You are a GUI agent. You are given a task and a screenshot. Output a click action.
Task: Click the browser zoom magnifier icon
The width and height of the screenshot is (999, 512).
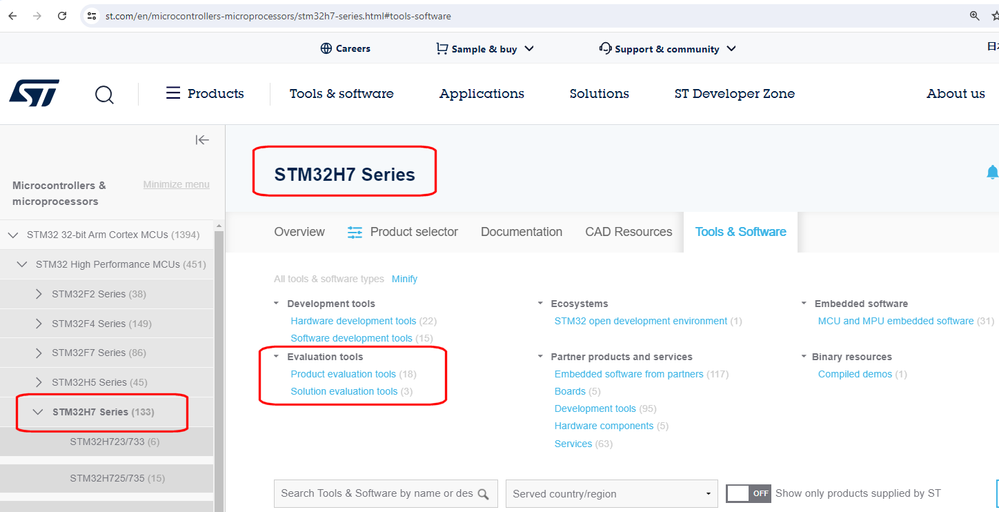[975, 16]
